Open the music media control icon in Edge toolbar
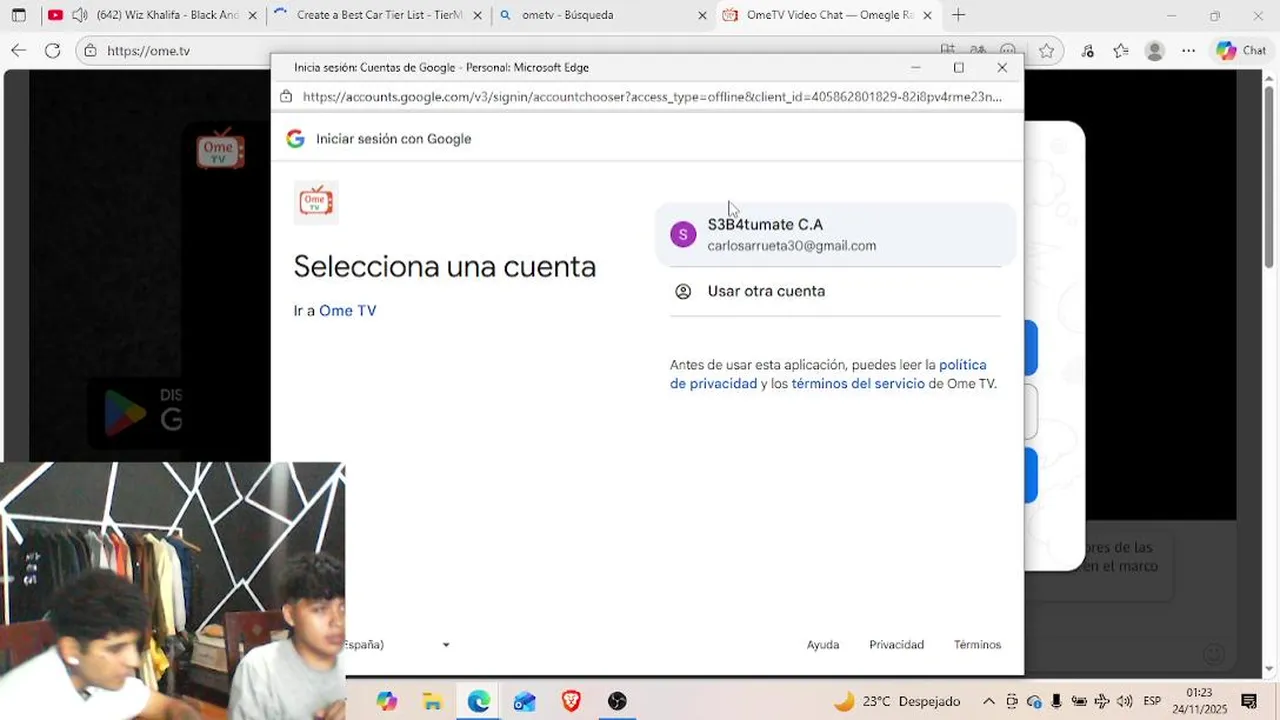Screen dimensions: 1280x720 [x=1087, y=50]
